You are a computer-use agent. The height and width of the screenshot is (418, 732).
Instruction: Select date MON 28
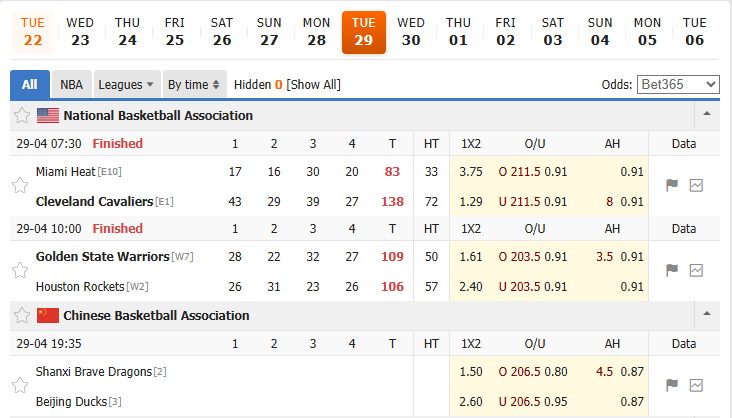click(x=317, y=32)
